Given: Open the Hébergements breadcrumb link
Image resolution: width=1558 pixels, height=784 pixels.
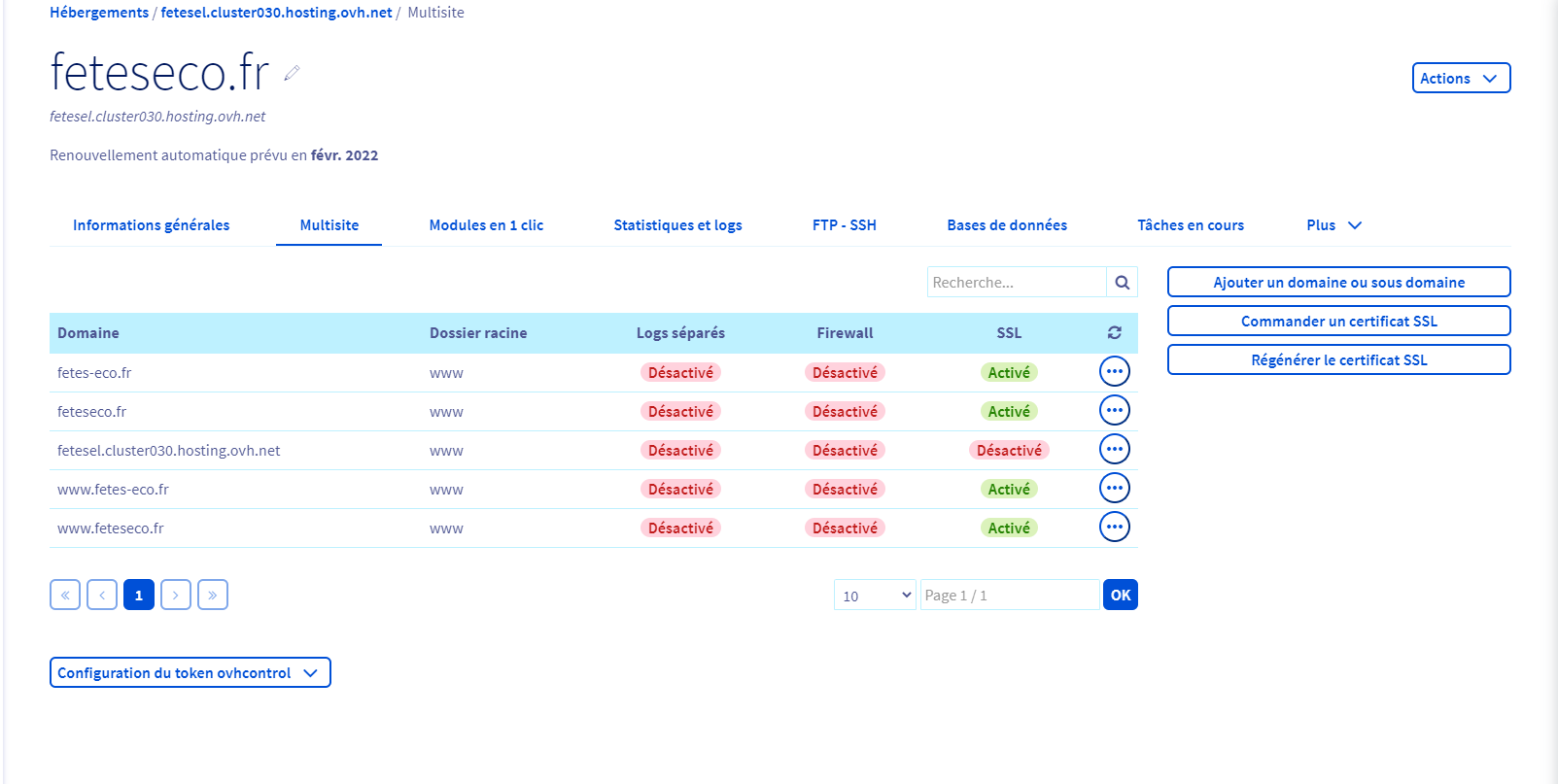Looking at the screenshot, I should point(99,13).
